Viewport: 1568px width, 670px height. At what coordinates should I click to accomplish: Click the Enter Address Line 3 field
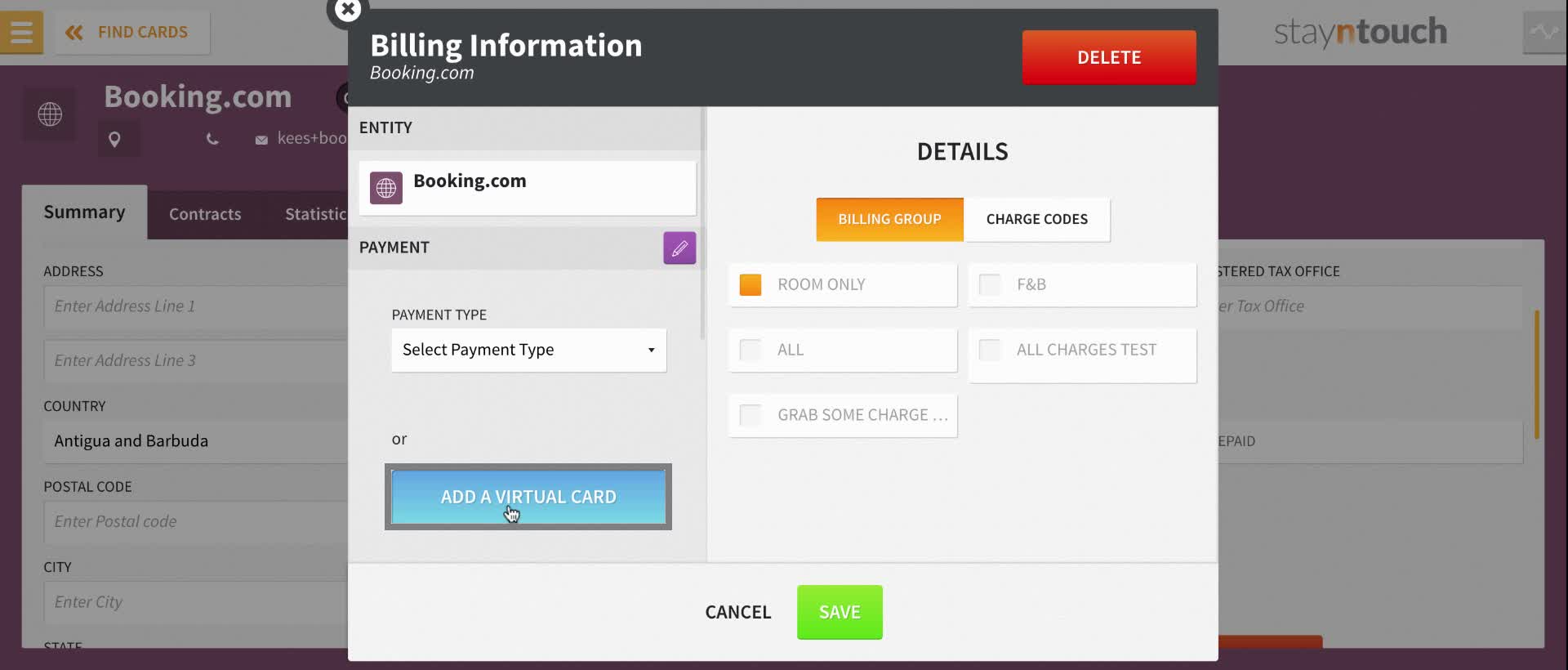[196, 360]
